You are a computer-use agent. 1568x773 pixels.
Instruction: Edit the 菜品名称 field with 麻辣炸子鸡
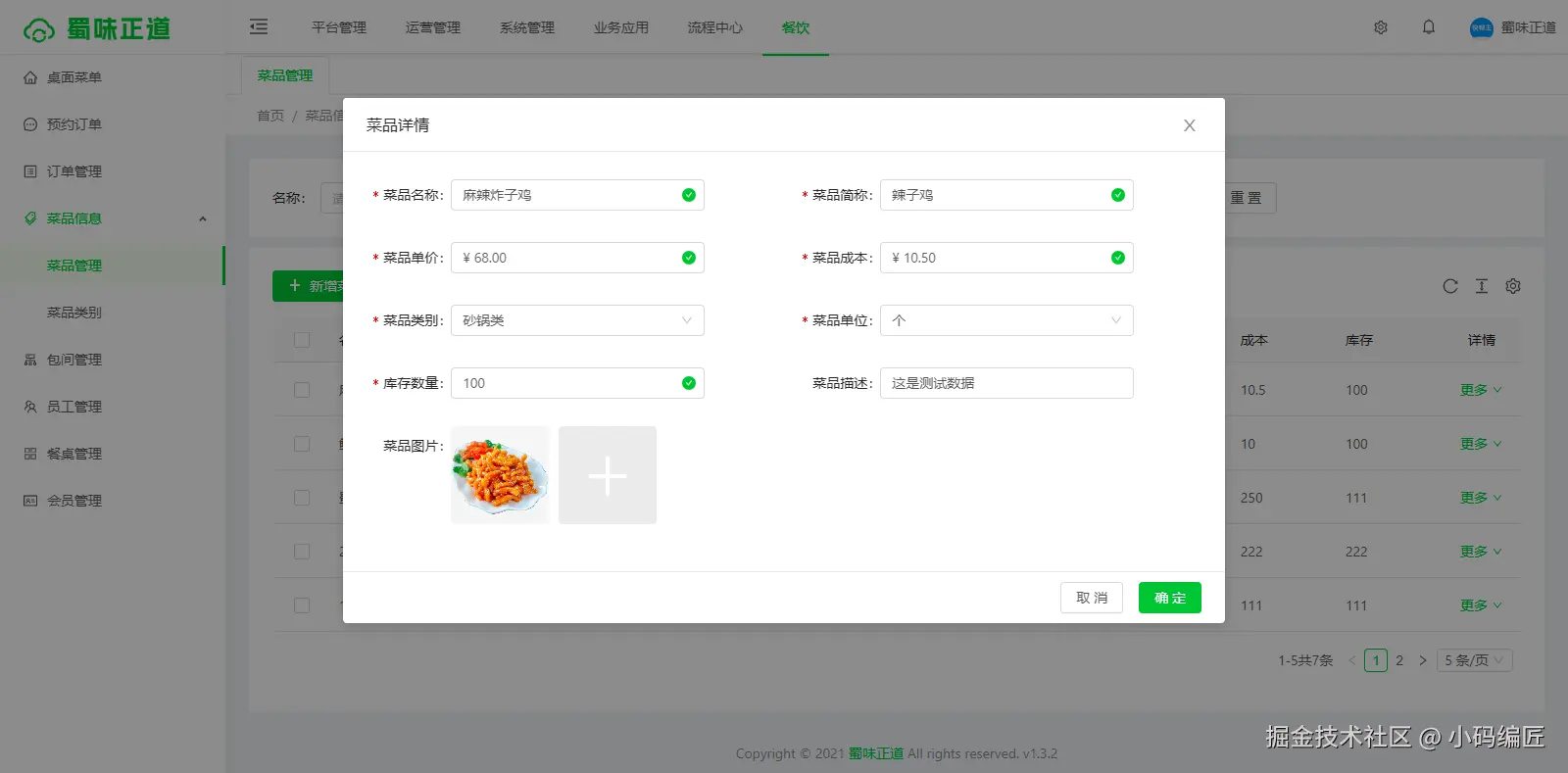point(577,195)
